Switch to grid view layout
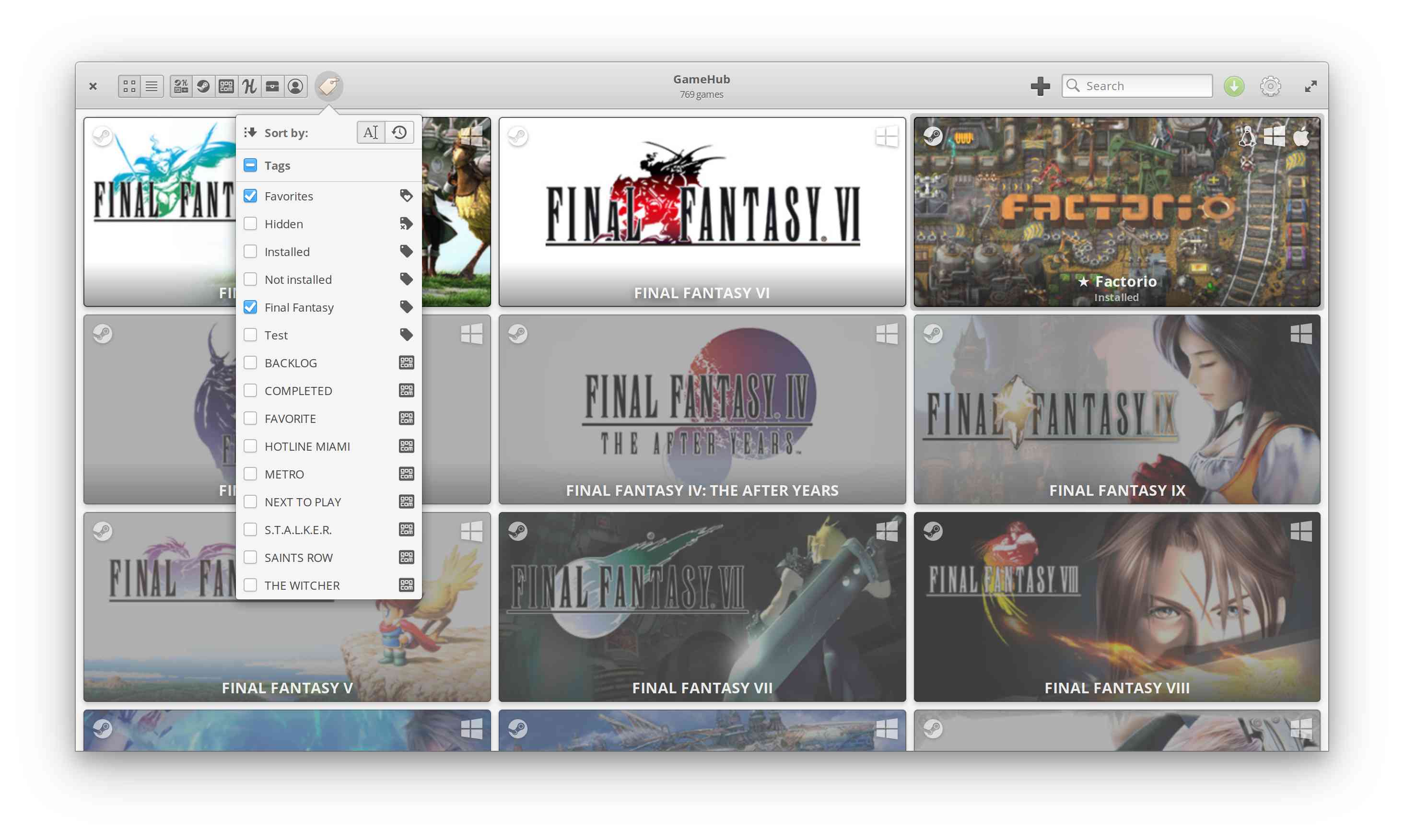Image resolution: width=1404 pixels, height=840 pixels. click(x=129, y=86)
